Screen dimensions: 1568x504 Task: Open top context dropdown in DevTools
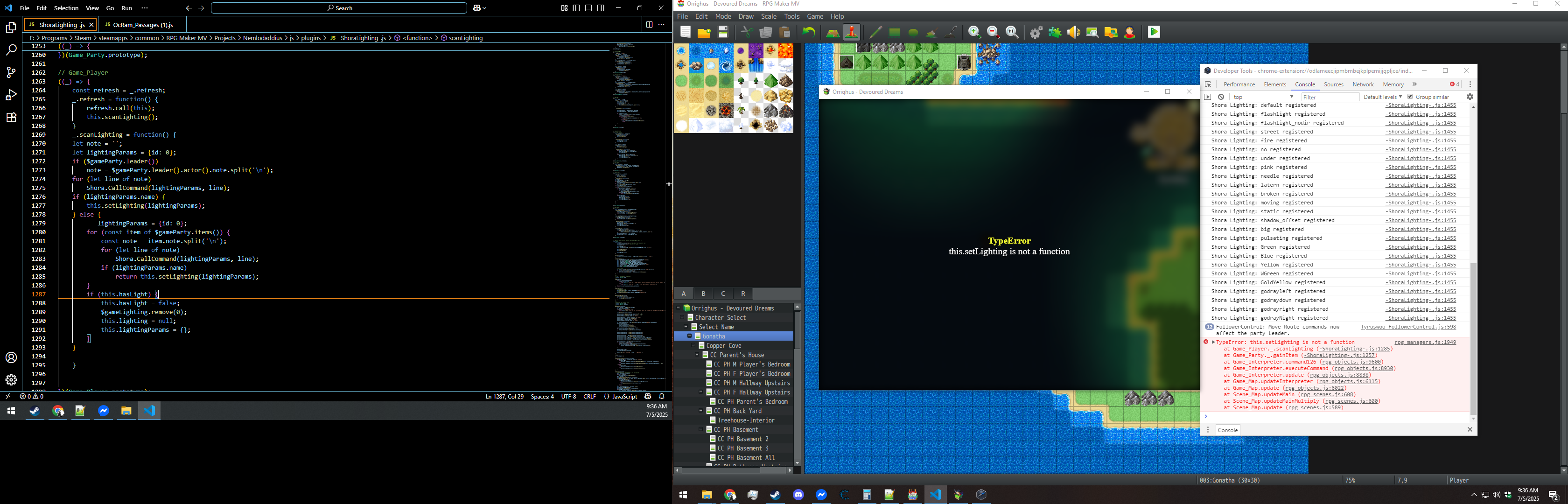click(x=1264, y=97)
